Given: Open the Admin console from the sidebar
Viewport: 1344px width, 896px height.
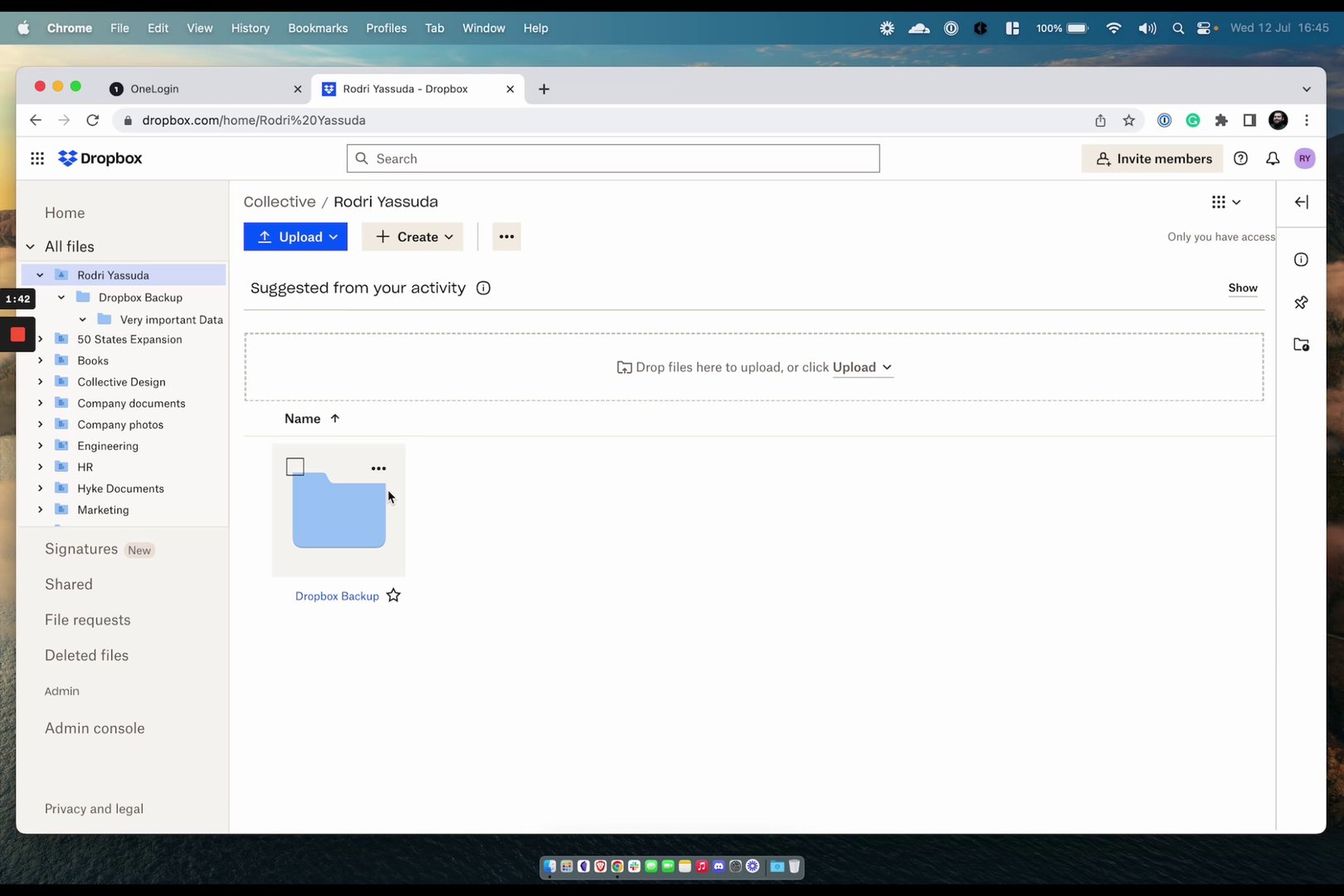Looking at the screenshot, I should 95,728.
